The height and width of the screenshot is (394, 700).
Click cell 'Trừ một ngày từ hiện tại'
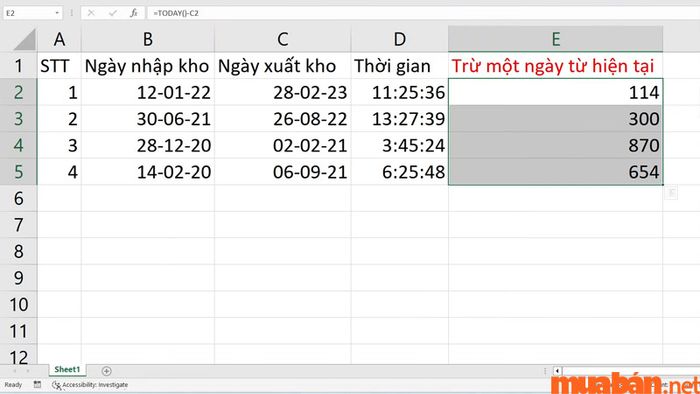(x=555, y=66)
